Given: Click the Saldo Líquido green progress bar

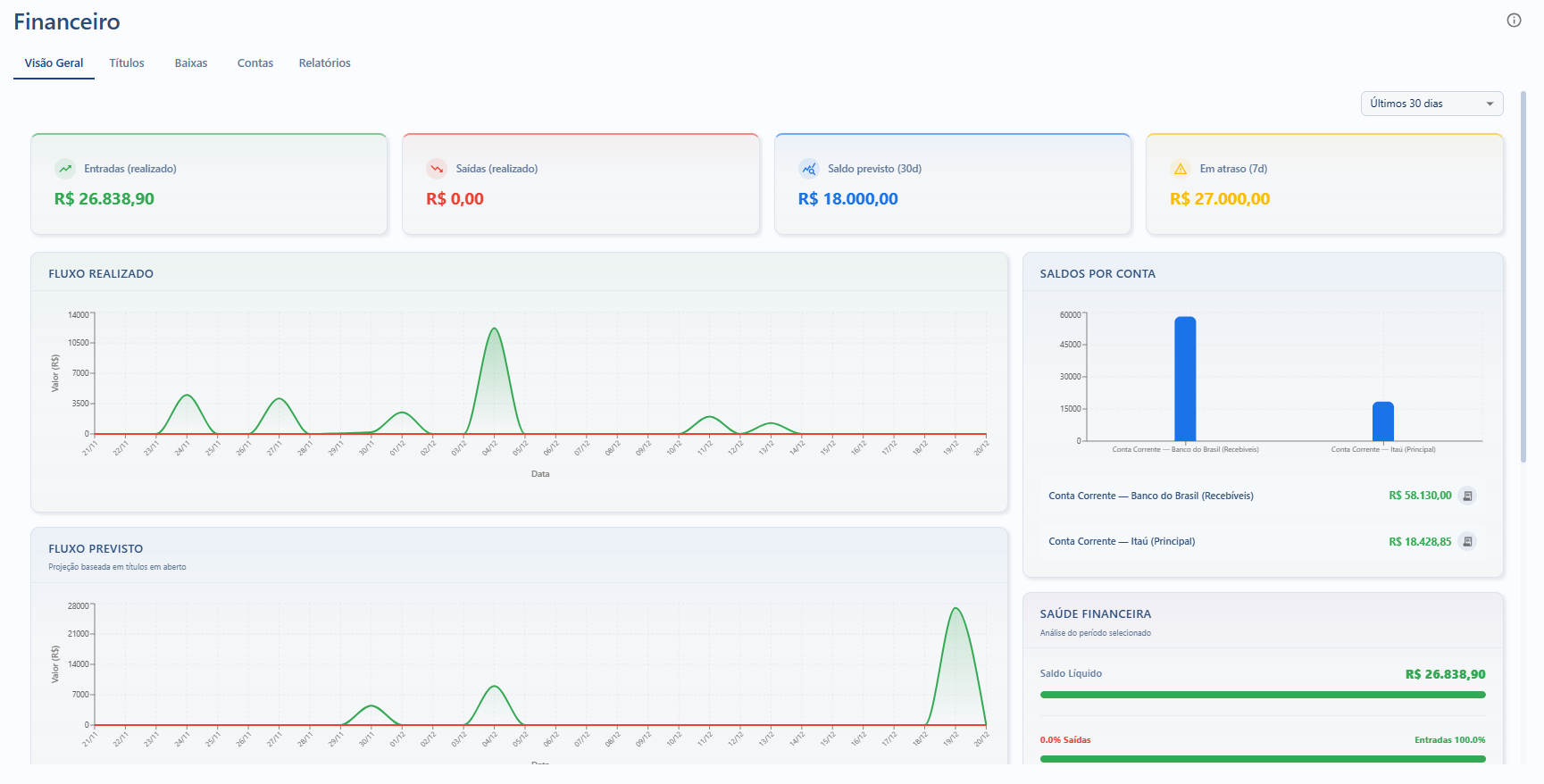Looking at the screenshot, I should (x=1262, y=695).
